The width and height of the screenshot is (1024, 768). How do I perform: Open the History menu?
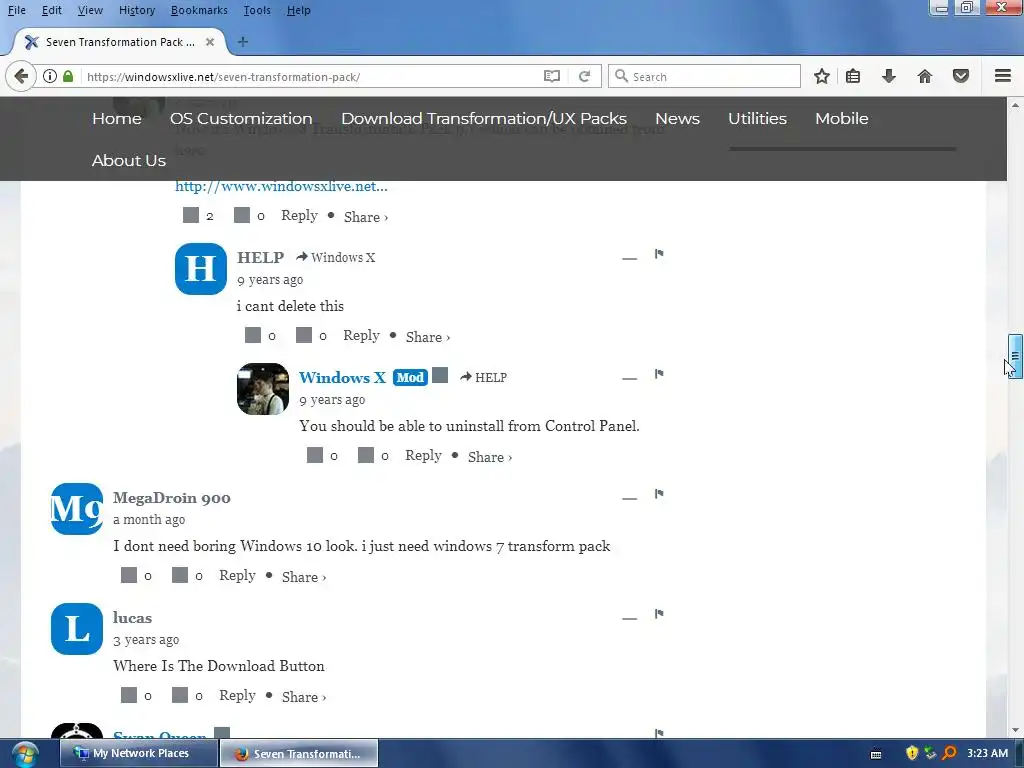coord(137,10)
